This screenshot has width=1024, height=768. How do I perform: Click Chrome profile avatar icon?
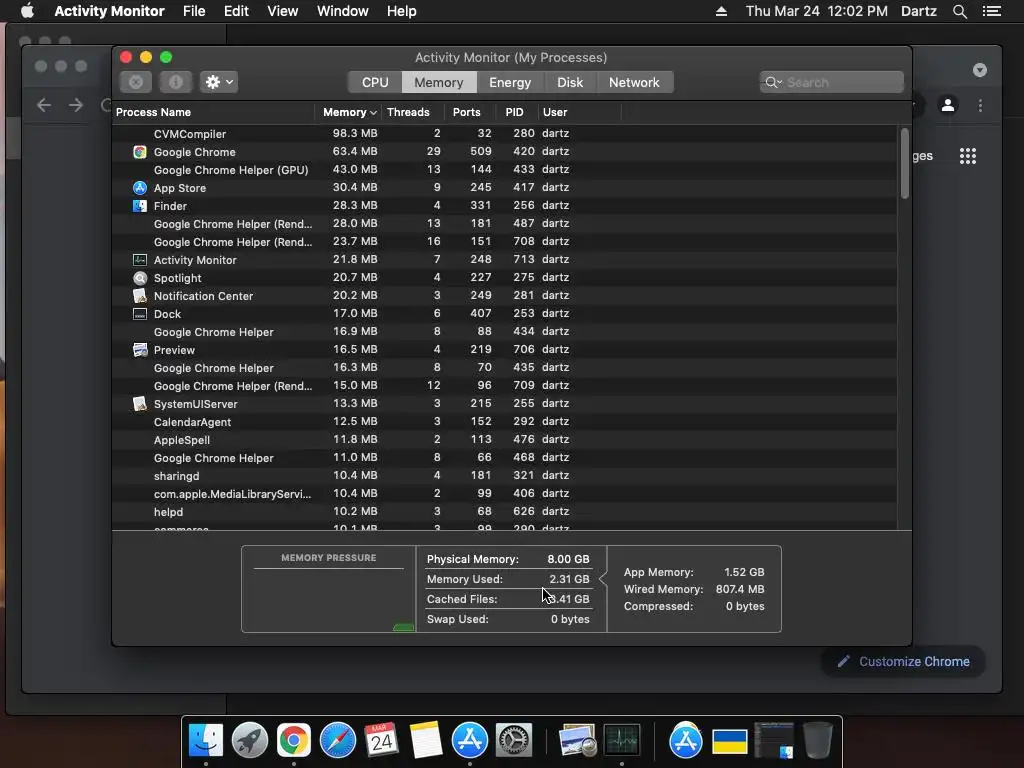pos(948,104)
